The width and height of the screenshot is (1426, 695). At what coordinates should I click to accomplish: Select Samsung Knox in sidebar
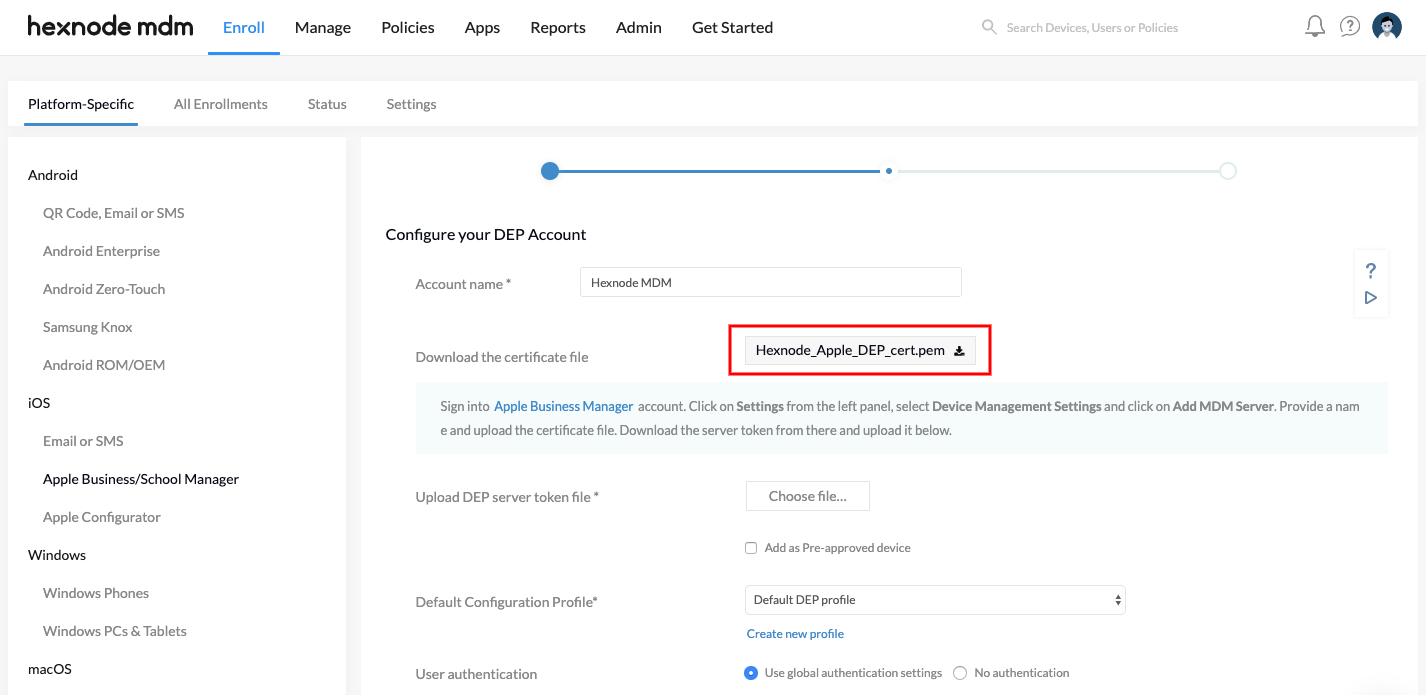pyautogui.click(x=88, y=327)
